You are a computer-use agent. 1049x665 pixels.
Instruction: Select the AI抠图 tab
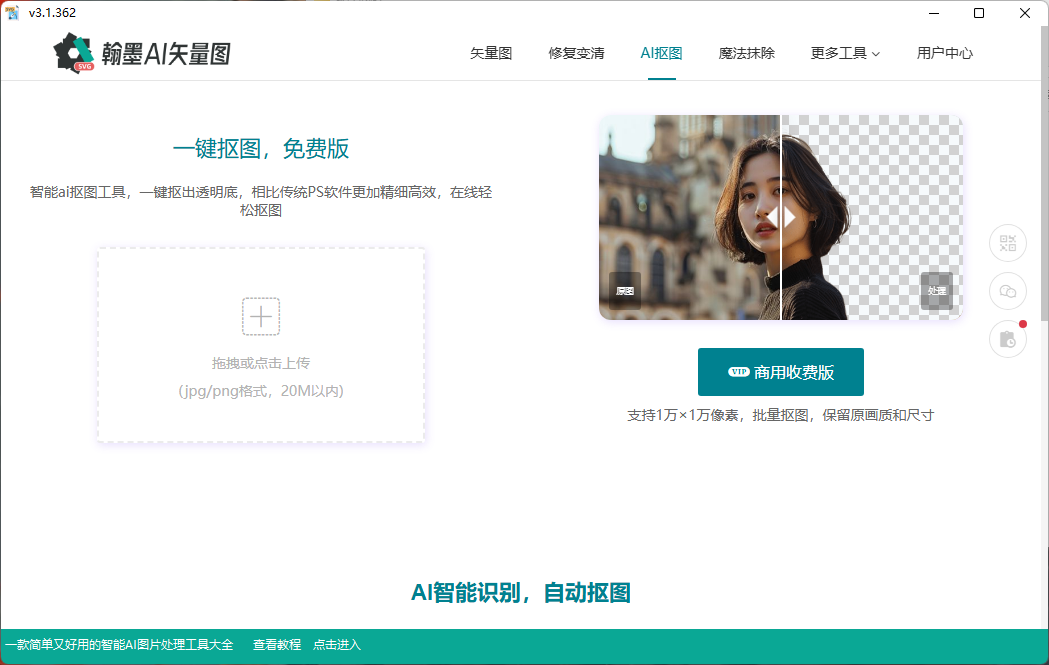point(661,53)
